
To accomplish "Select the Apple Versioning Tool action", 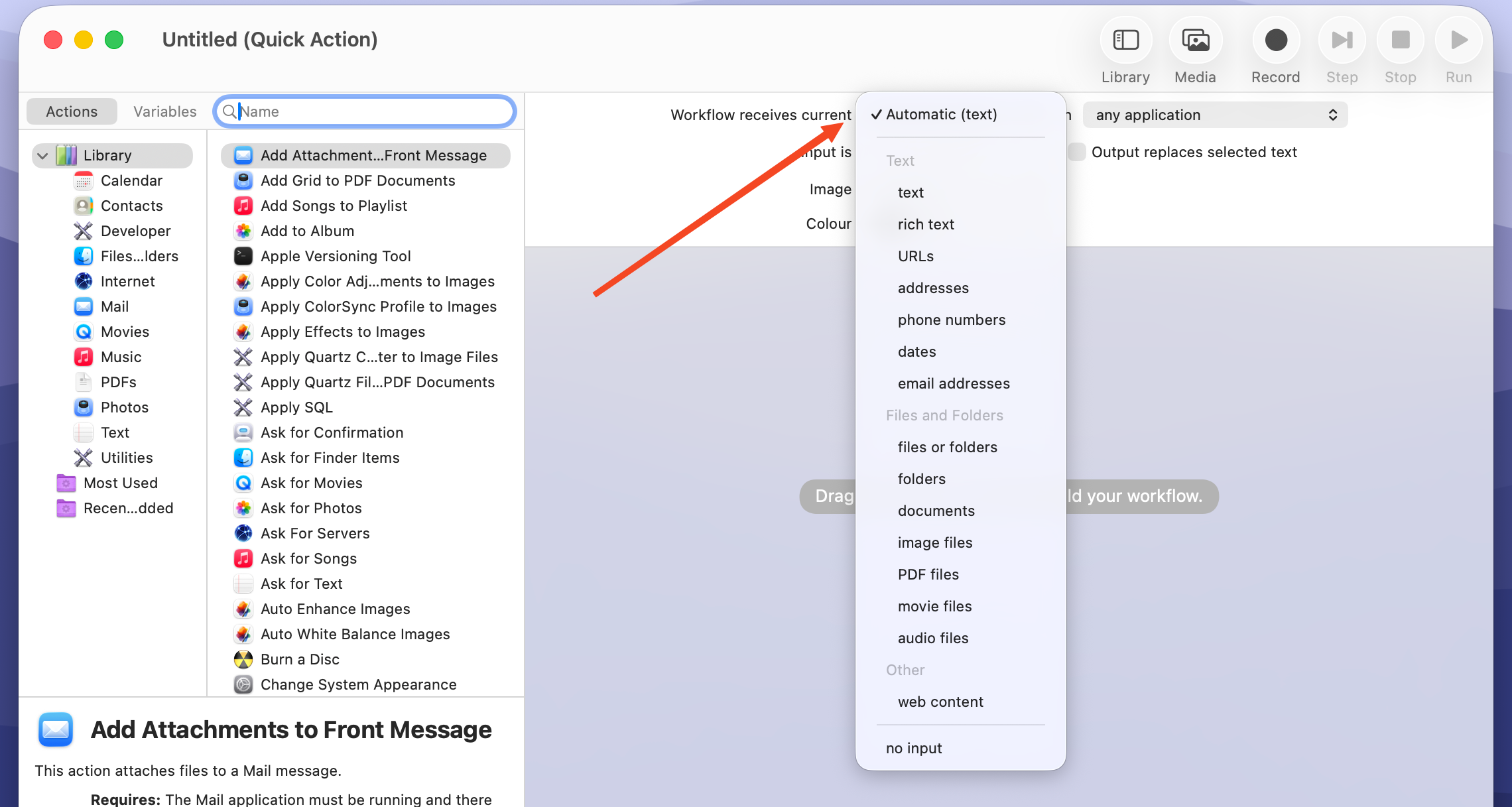I will coord(336,256).
